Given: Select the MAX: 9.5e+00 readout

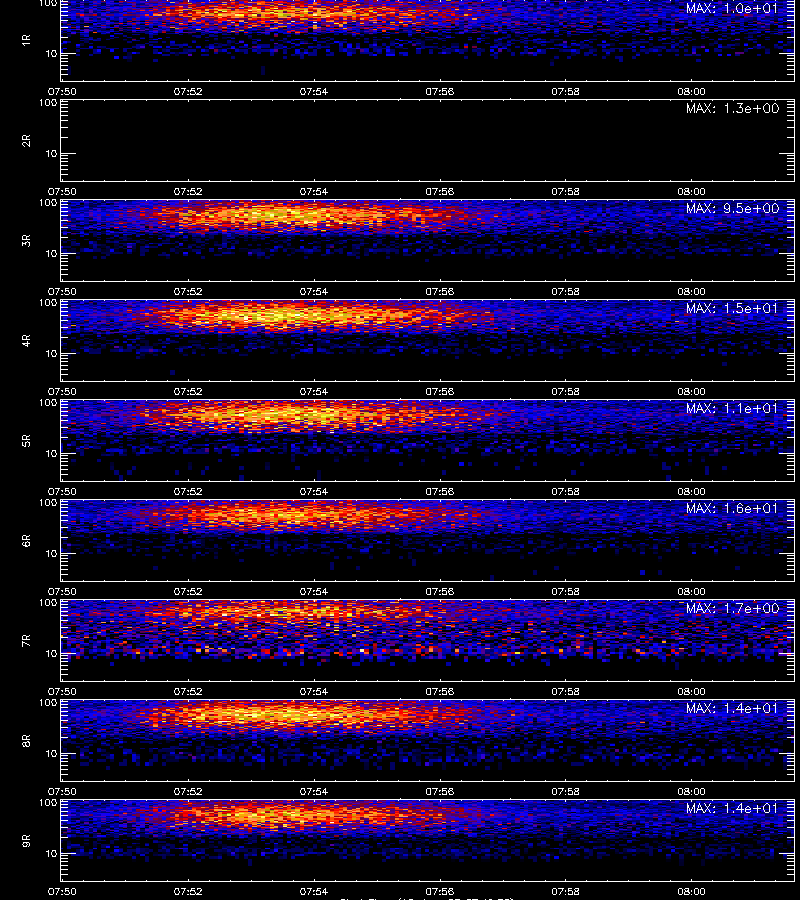Looking at the screenshot, I should point(732,208).
